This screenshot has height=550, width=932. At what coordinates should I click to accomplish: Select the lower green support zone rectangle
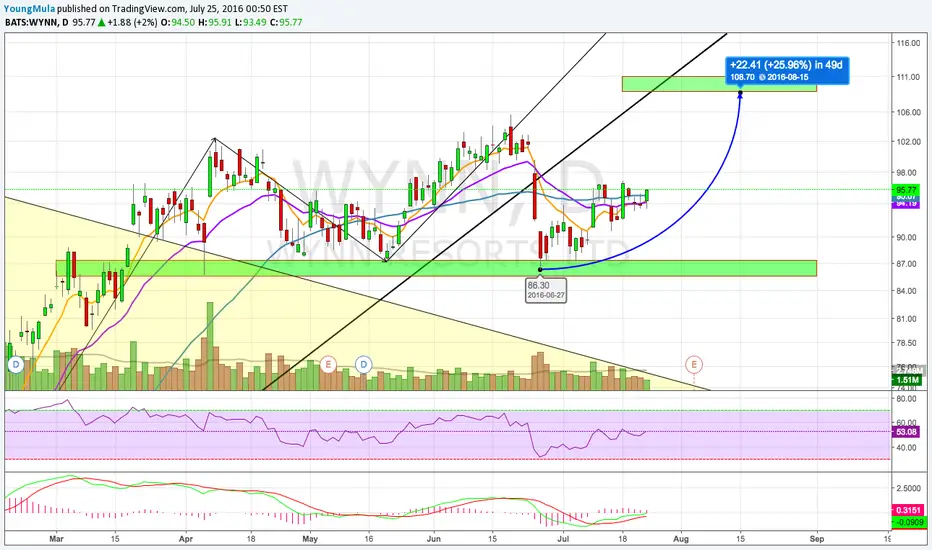pyautogui.click(x=436, y=268)
